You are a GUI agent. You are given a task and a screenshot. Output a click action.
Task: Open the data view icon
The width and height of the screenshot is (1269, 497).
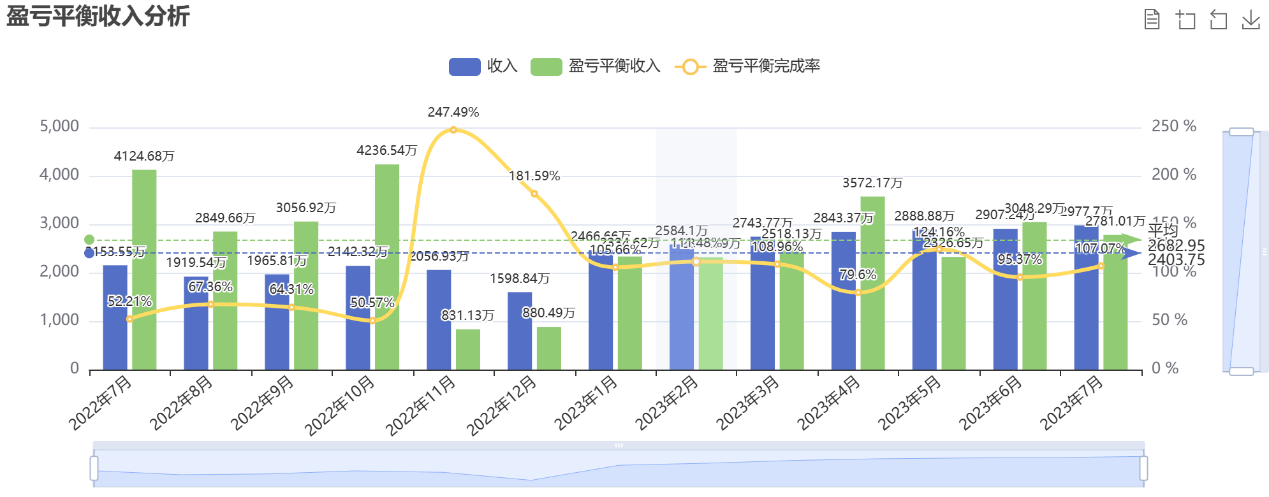[x=1152, y=20]
